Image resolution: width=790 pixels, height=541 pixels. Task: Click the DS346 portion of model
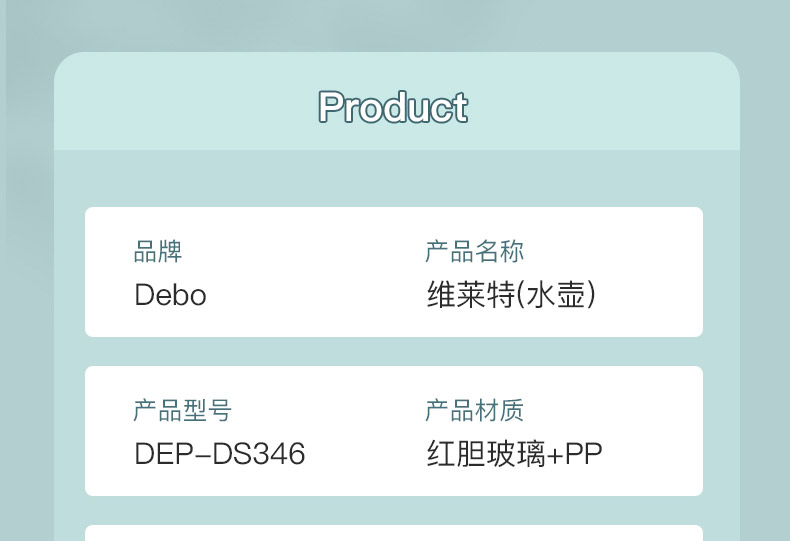pos(259,453)
